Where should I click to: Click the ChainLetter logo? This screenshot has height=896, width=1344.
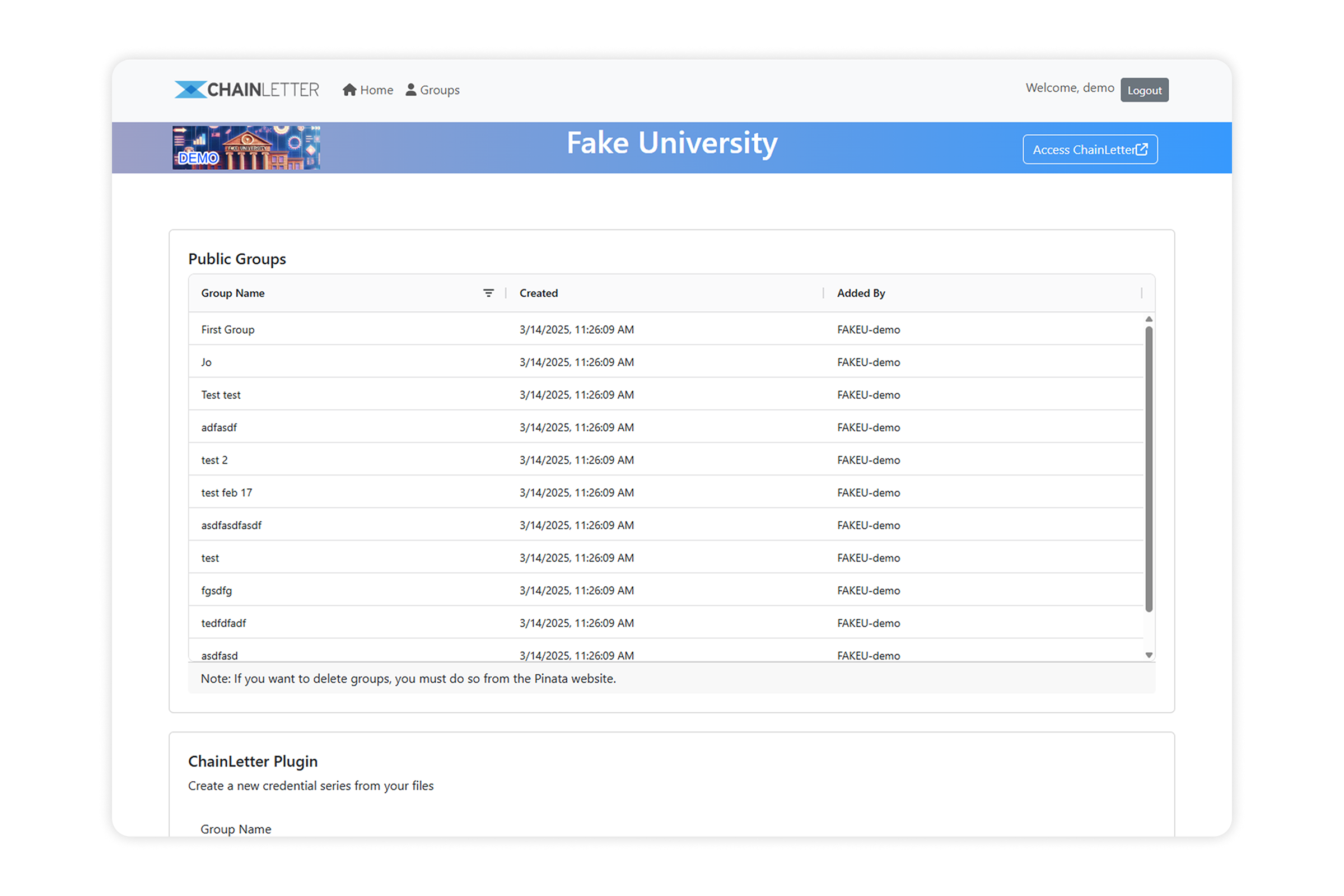pos(247,90)
